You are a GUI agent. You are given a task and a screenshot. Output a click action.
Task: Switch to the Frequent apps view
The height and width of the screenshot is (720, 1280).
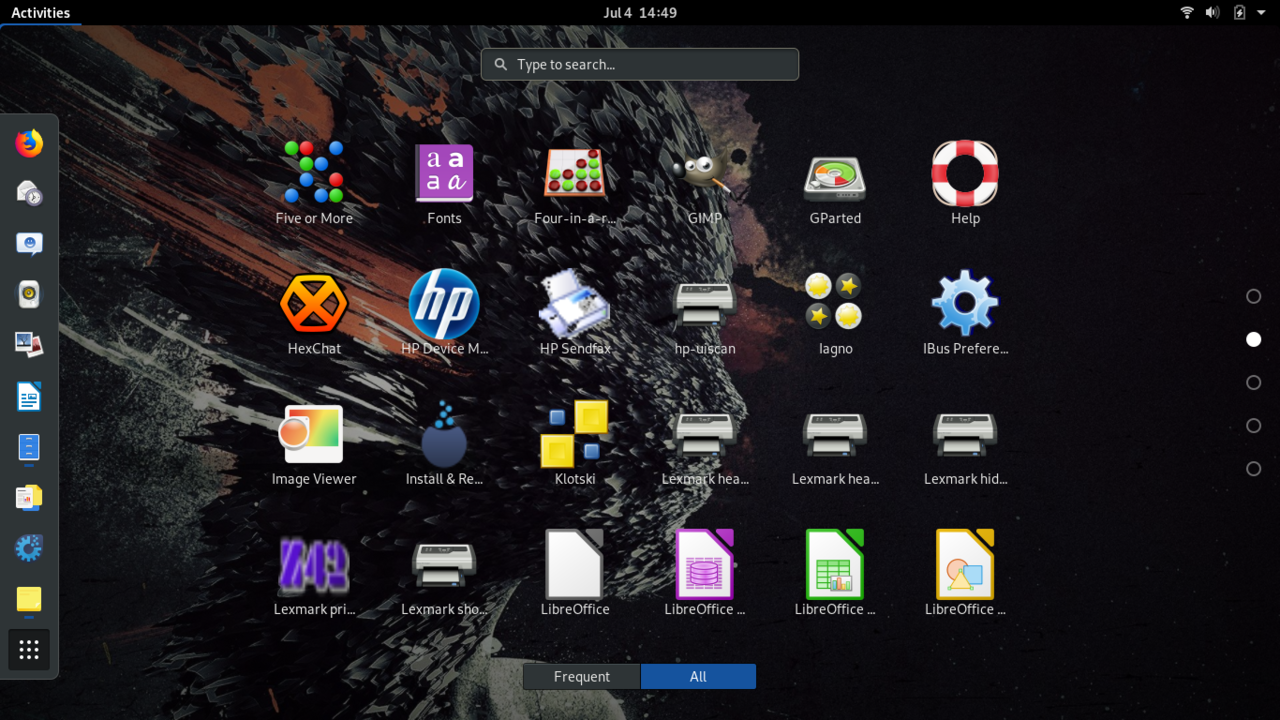pos(581,677)
